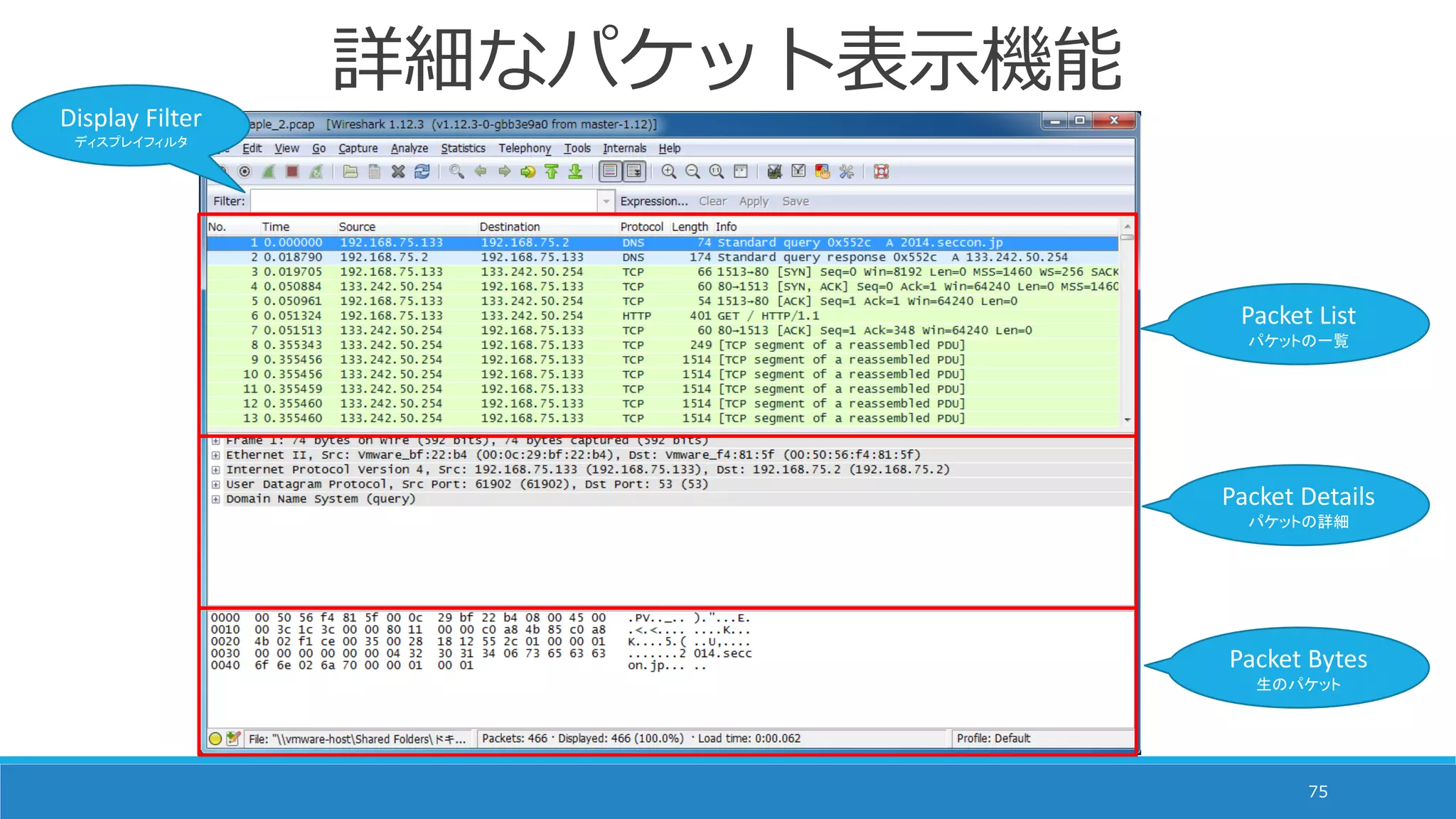Find a packet magnifier icon
Screen dimensions: 1456x819
(x=456, y=171)
